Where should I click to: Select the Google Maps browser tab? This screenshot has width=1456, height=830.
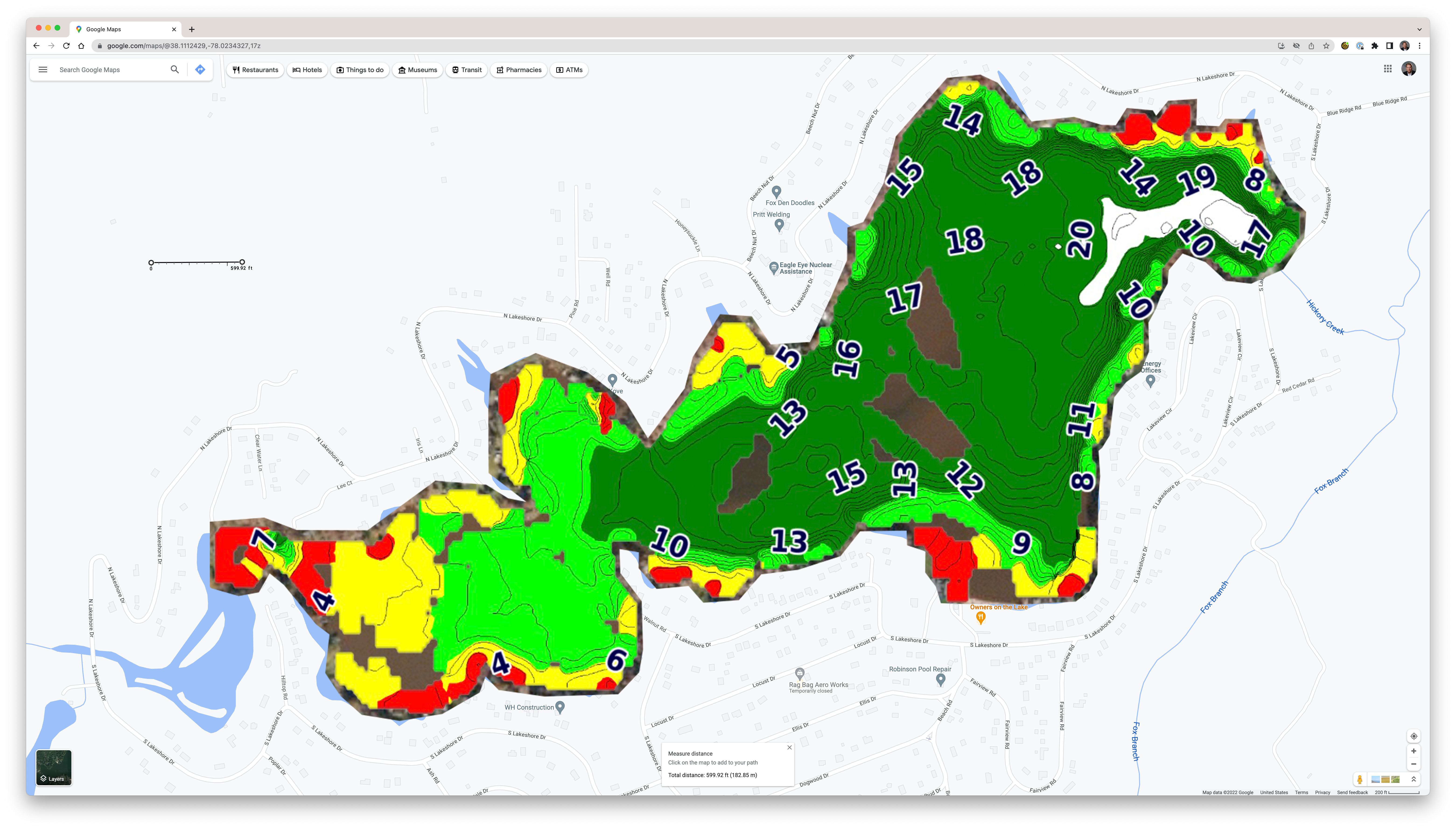coord(126,29)
